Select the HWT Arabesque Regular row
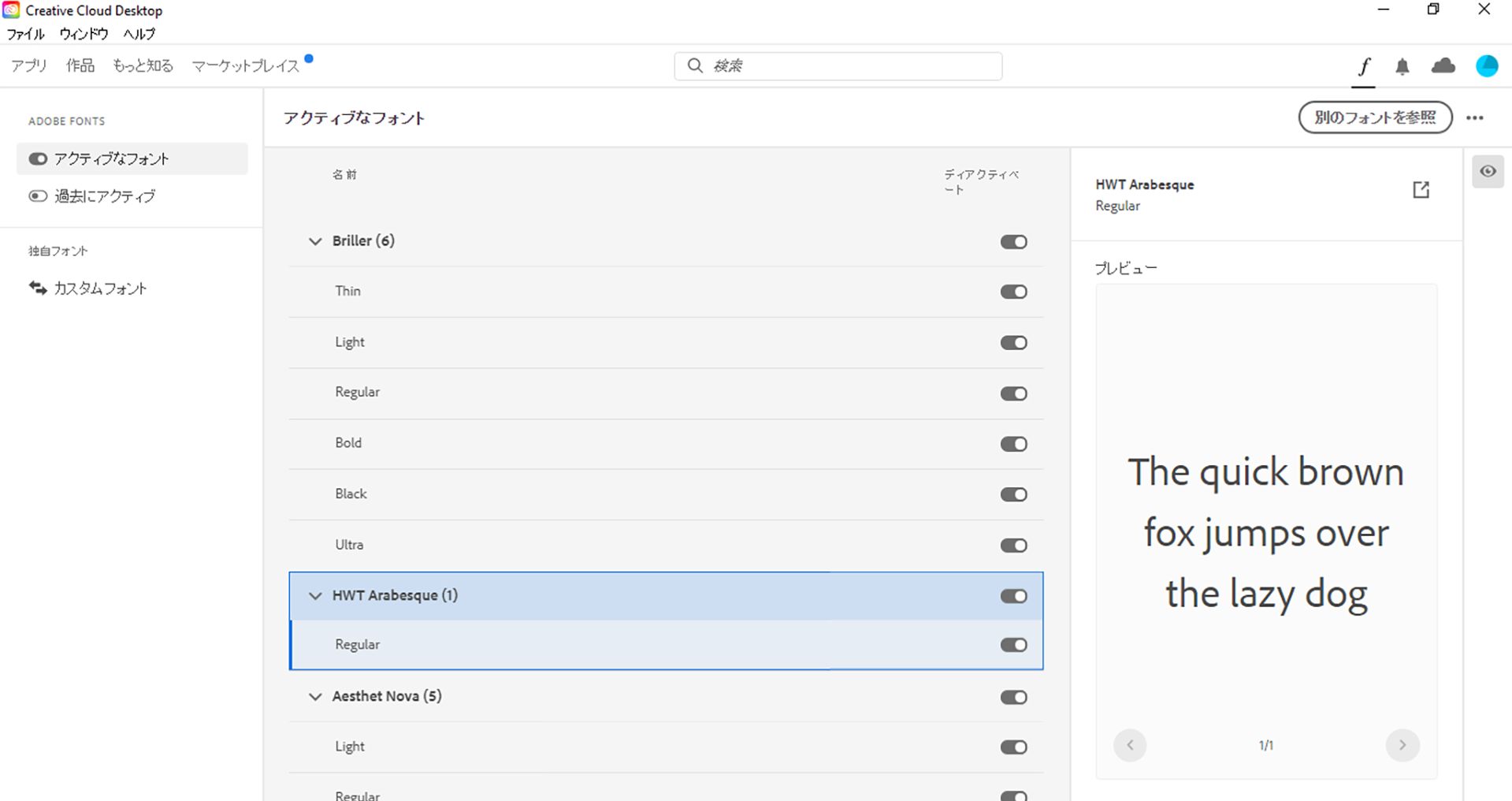Viewport: 1512px width, 801px height. click(666, 645)
